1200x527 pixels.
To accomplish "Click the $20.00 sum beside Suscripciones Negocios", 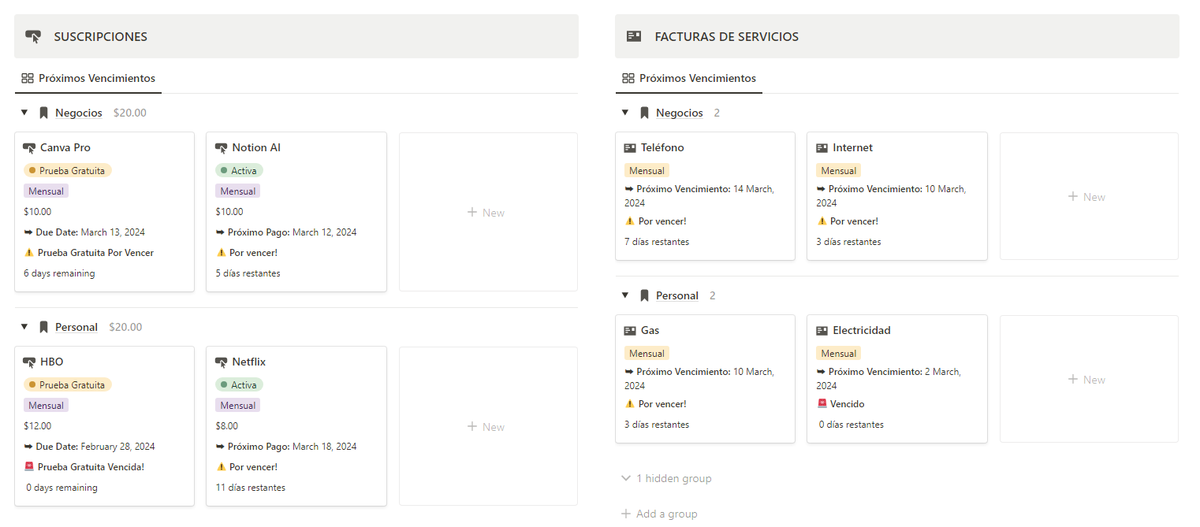I will tap(130, 113).
